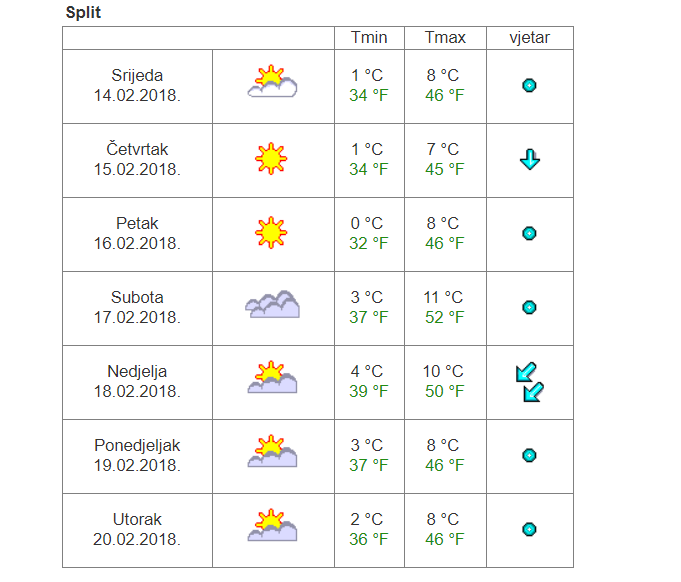Click the Subota 17.02.2018. date cell
The height and width of the screenshot is (582, 681).
click(137, 308)
